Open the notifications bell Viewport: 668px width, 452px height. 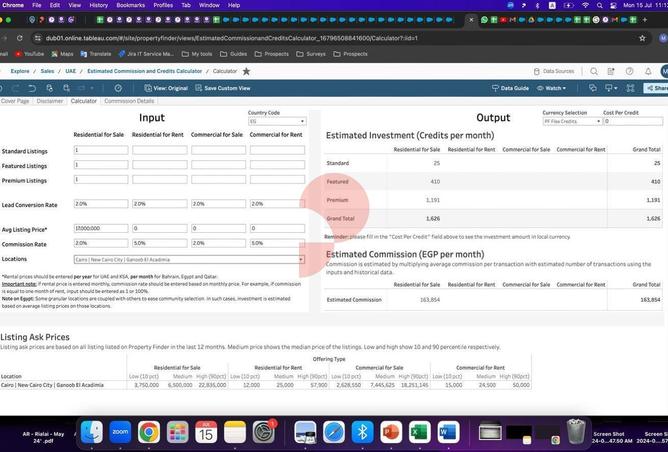coord(648,72)
